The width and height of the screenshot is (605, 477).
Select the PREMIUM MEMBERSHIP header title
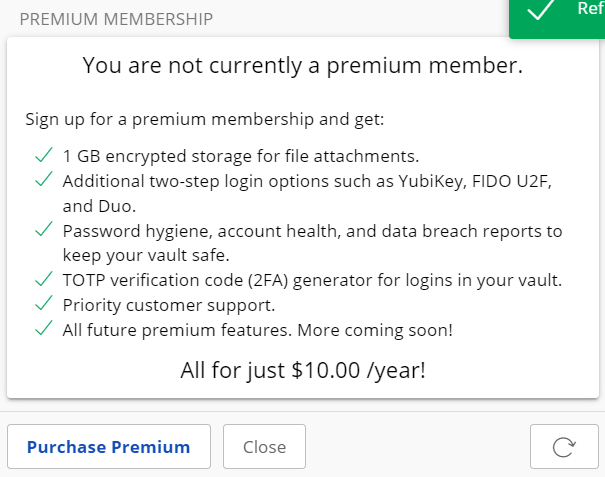116,19
